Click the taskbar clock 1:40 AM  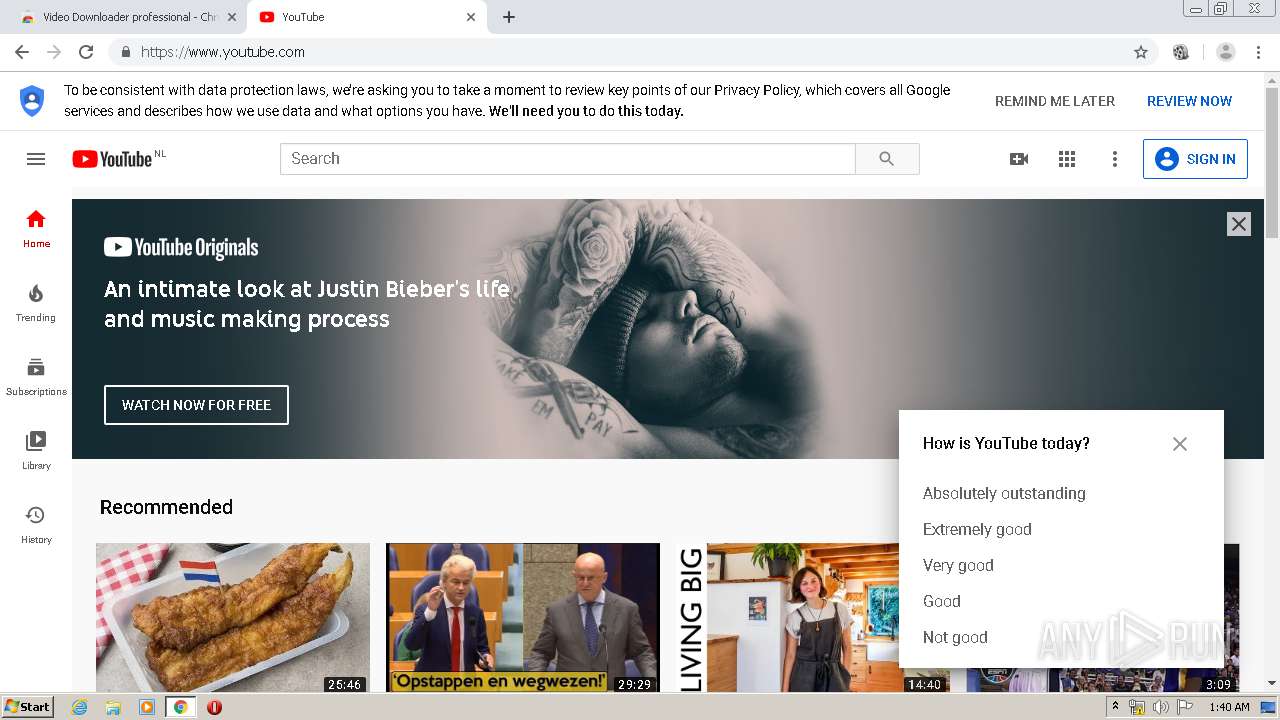(x=1229, y=707)
